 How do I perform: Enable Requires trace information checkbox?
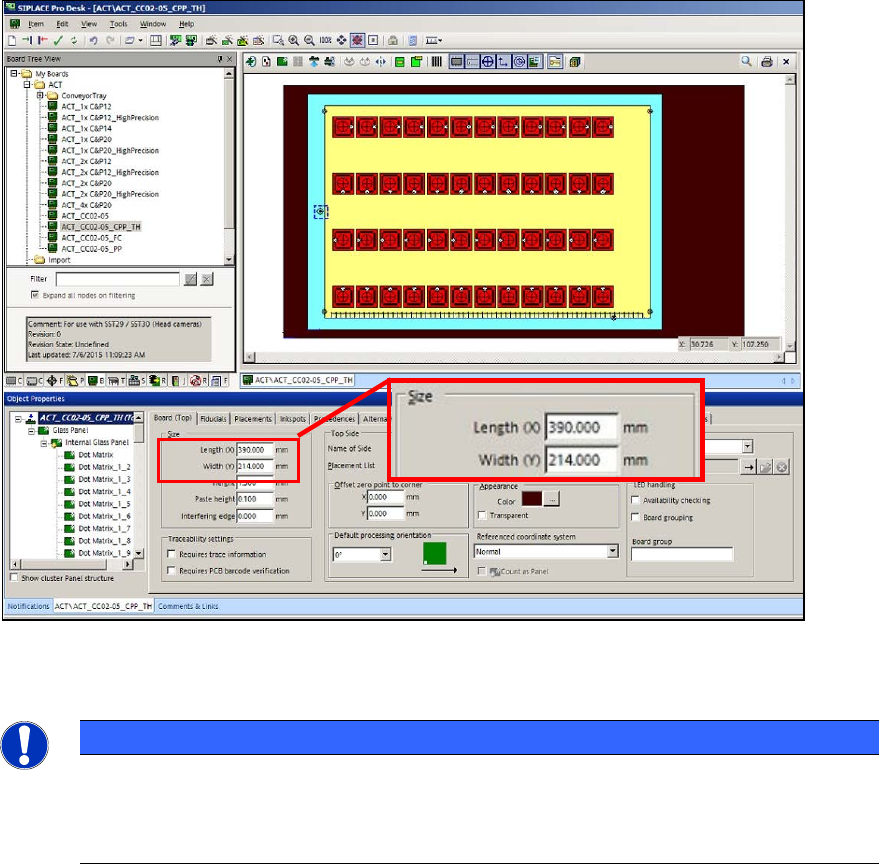click(x=172, y=554)
